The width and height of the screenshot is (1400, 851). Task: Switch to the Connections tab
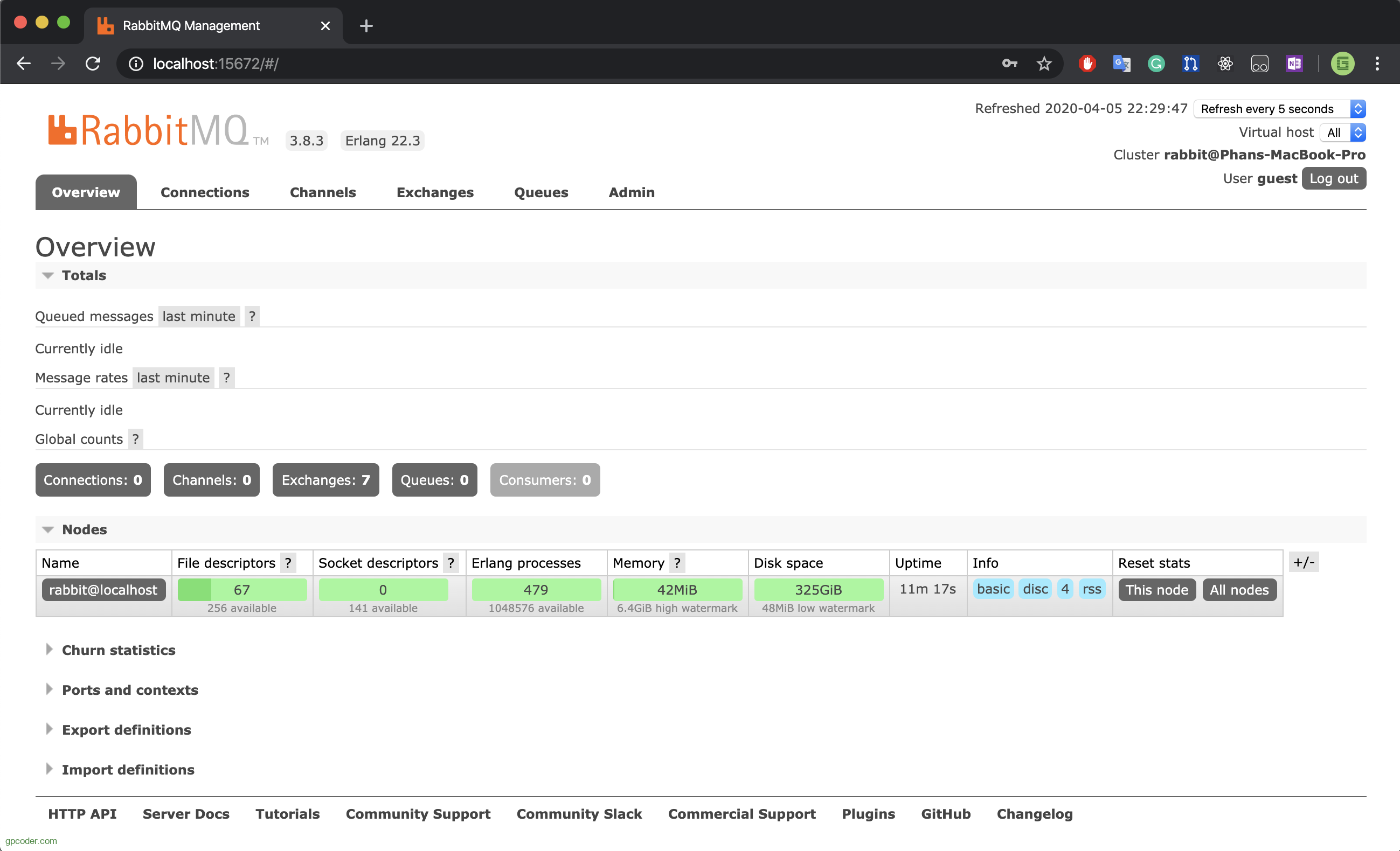pos(205,192)
